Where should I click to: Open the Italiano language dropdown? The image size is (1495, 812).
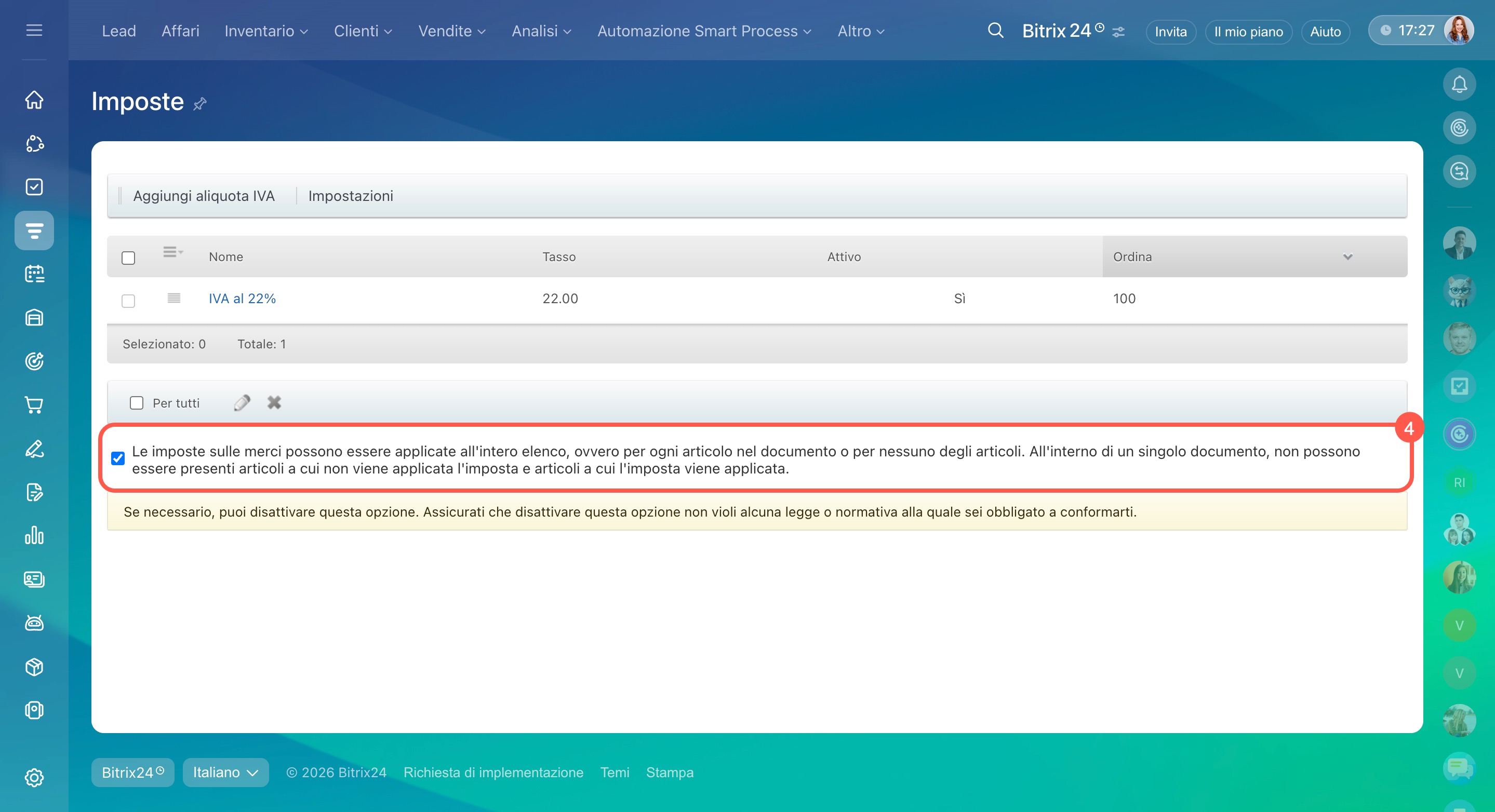tap(225, 772)
